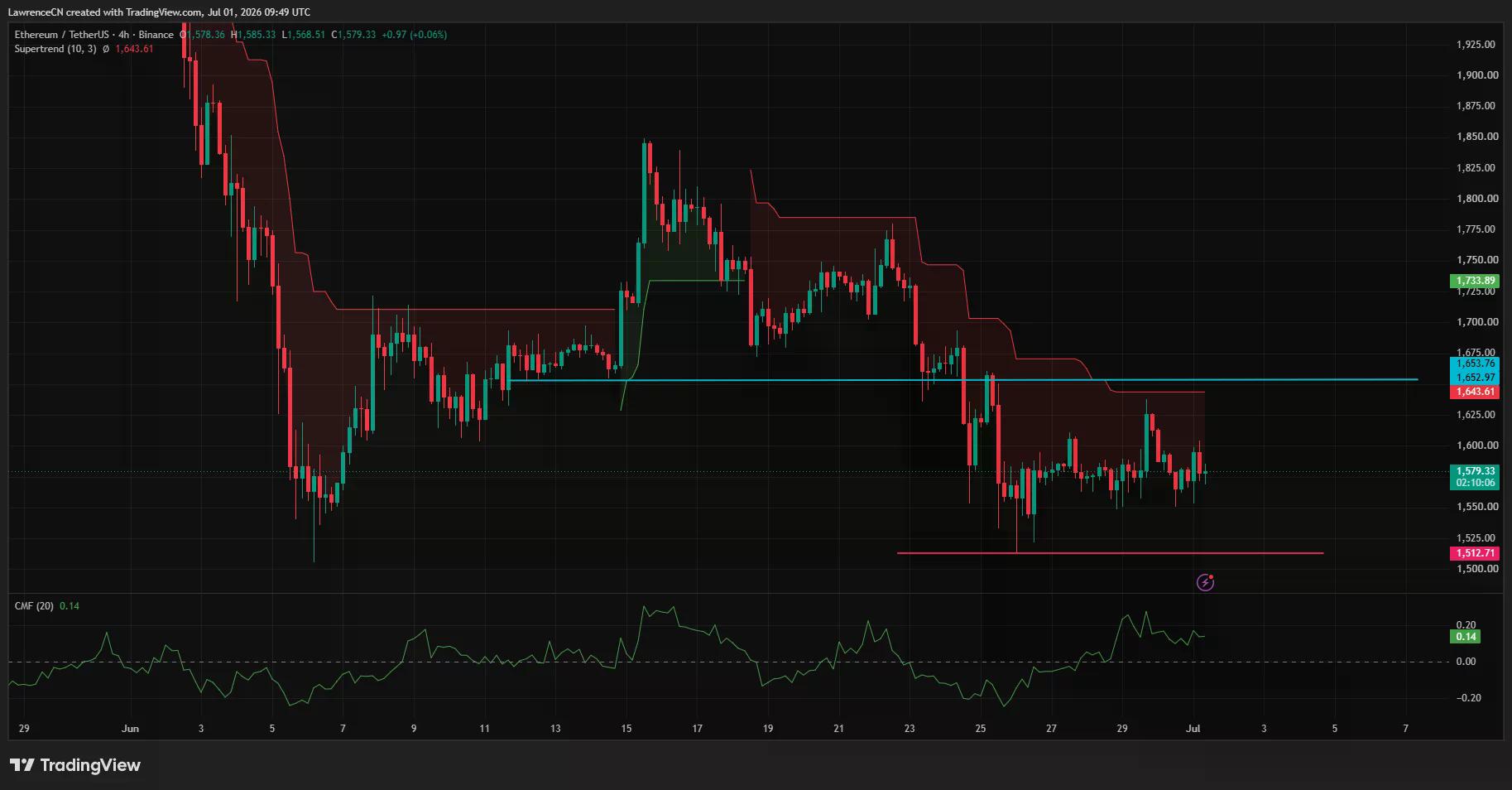The width and height of the screenshot is (1512, 790).
Task: Click the 1,625.00 price axis label
Action: pyautogui.click(x=1477, y=415)
